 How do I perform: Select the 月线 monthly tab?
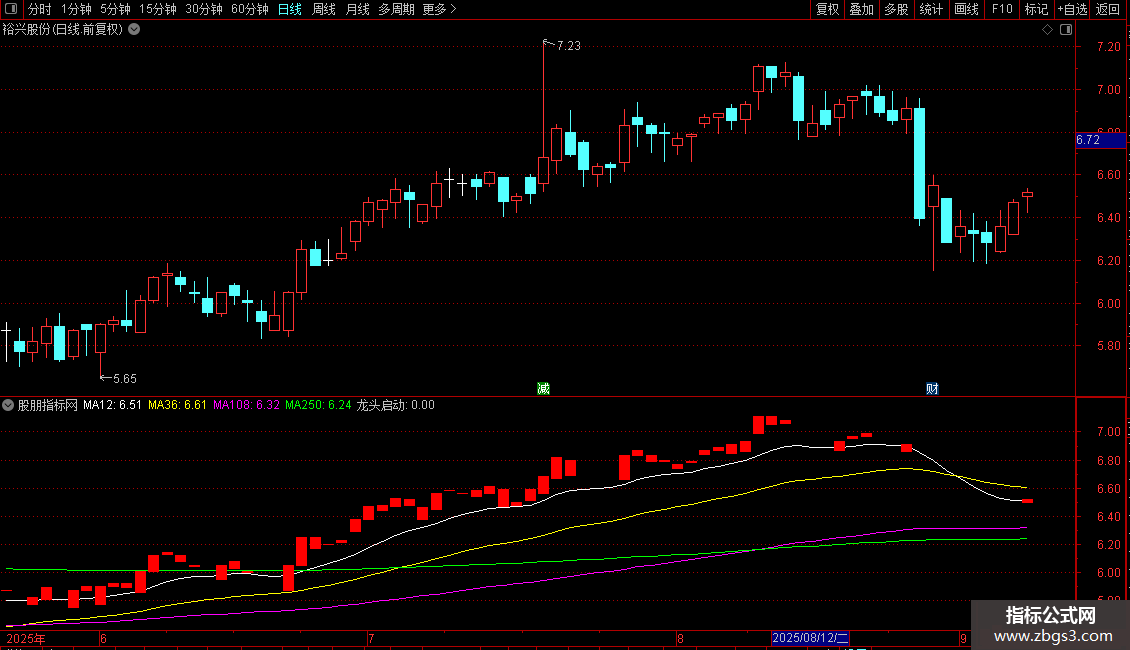pyautogui.click(x=357, y=9)
